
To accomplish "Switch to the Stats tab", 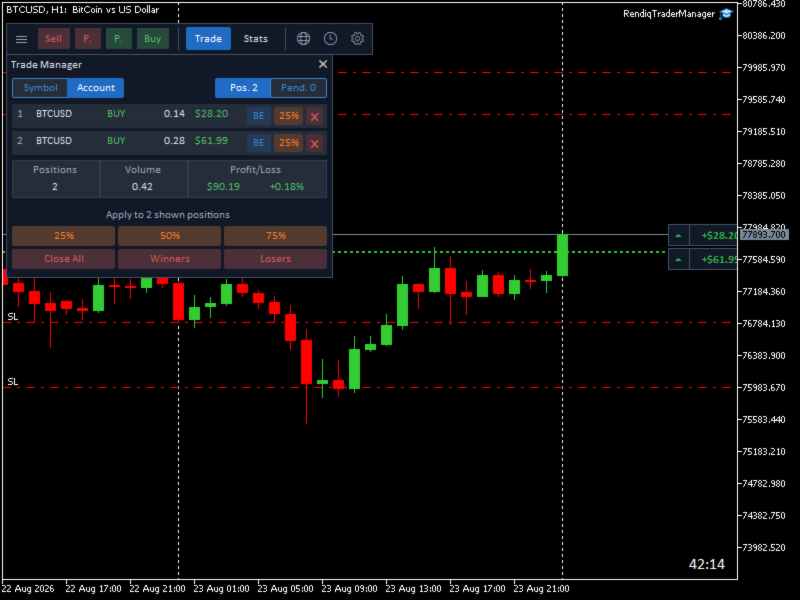I will point(256,39).
